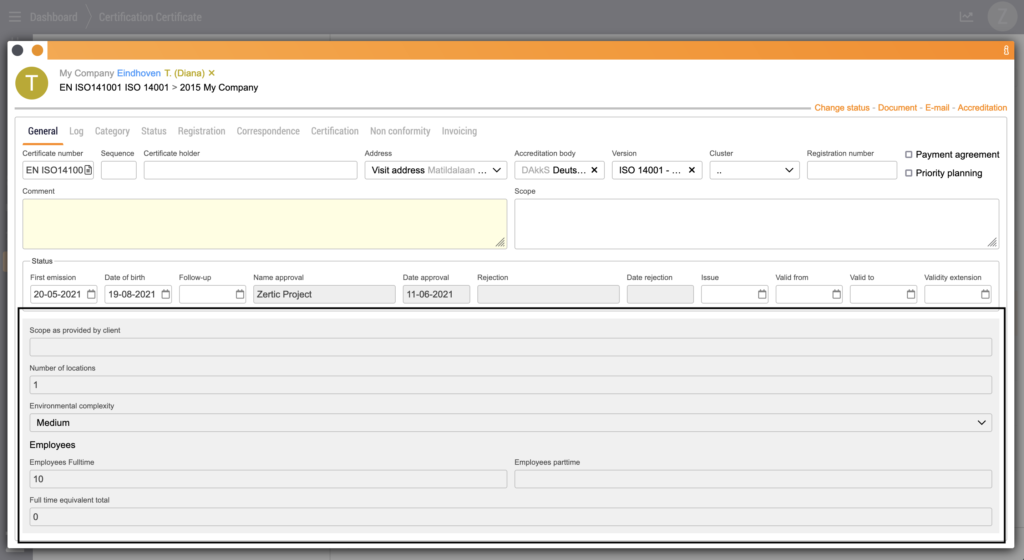Remove the T. (Diana) contact tag
The image size is (1024, 560).
[212, 73]
